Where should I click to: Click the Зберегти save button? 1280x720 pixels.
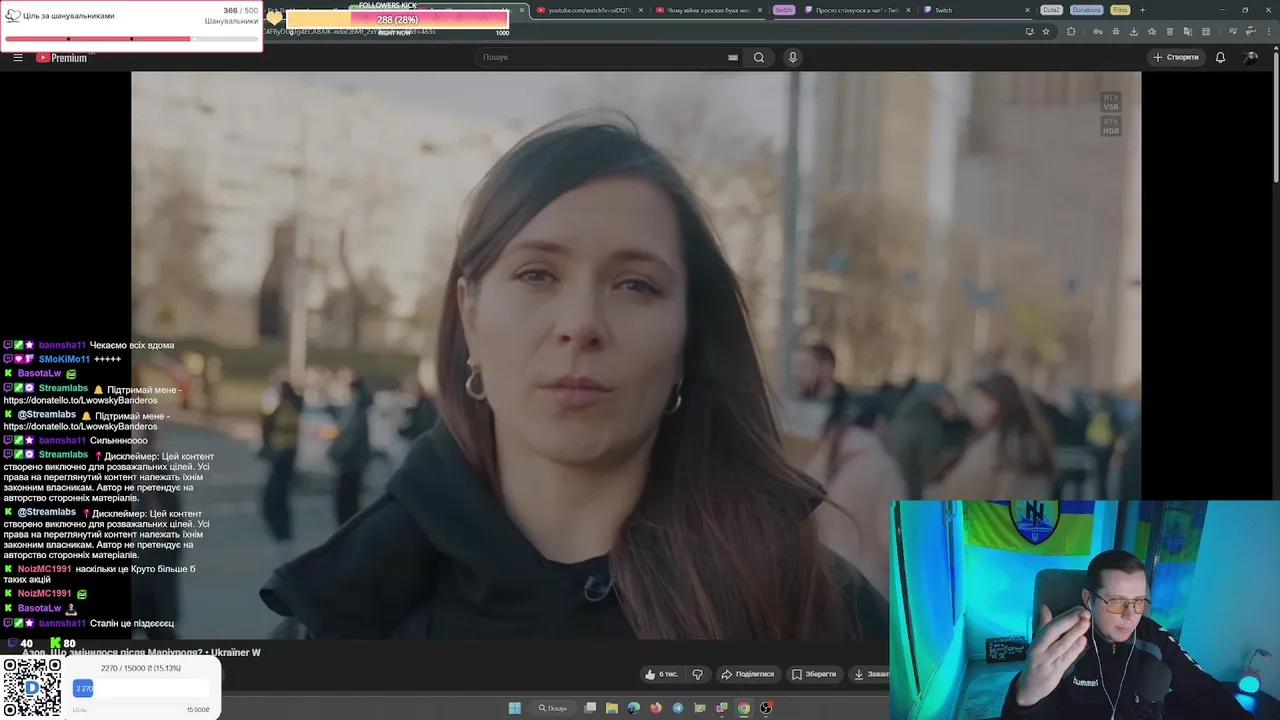[814, 674]
